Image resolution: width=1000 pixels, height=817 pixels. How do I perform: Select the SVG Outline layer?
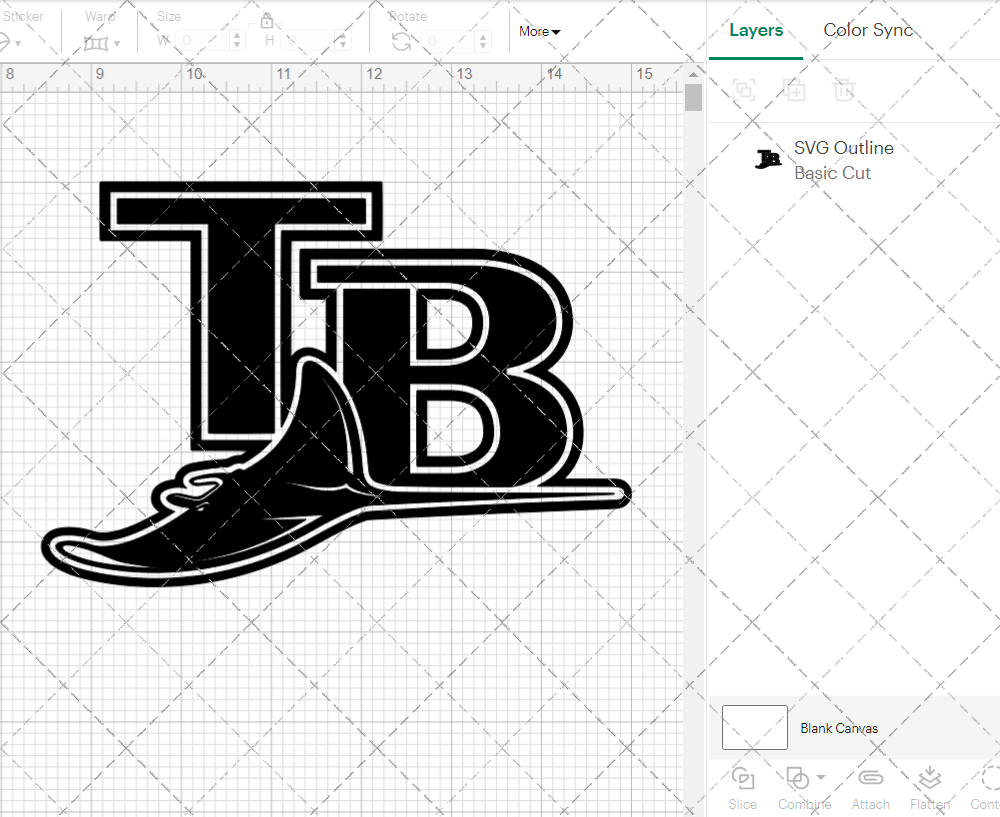point(854,160)
